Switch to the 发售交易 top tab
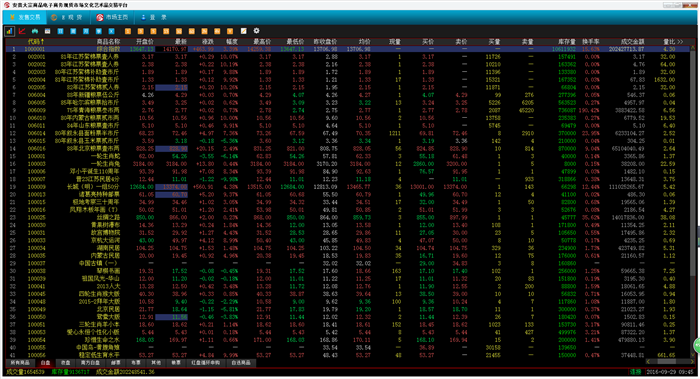This screenshot has height=379, width=700. point(25,17)
